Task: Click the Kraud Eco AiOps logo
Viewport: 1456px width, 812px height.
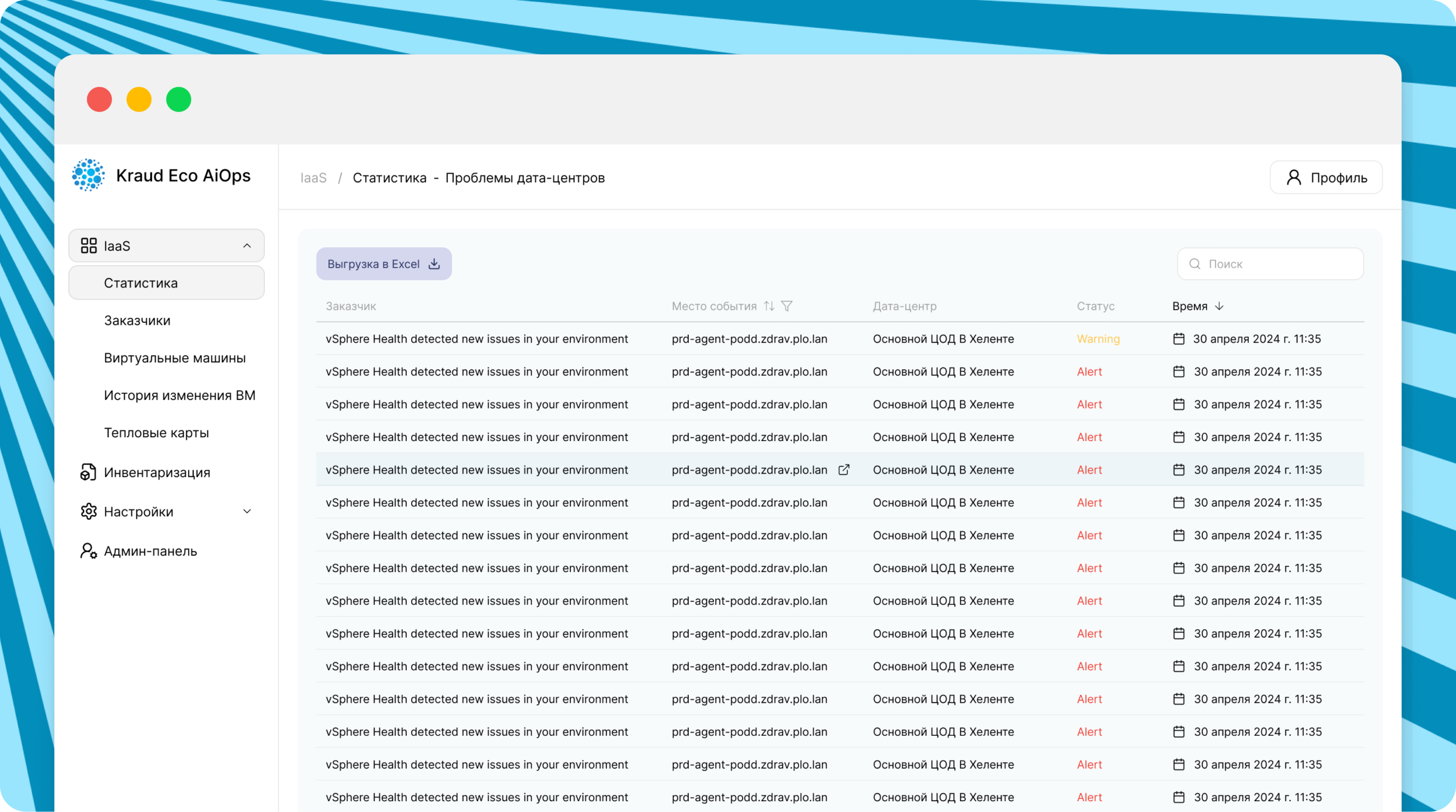Action: coord(88,175)
